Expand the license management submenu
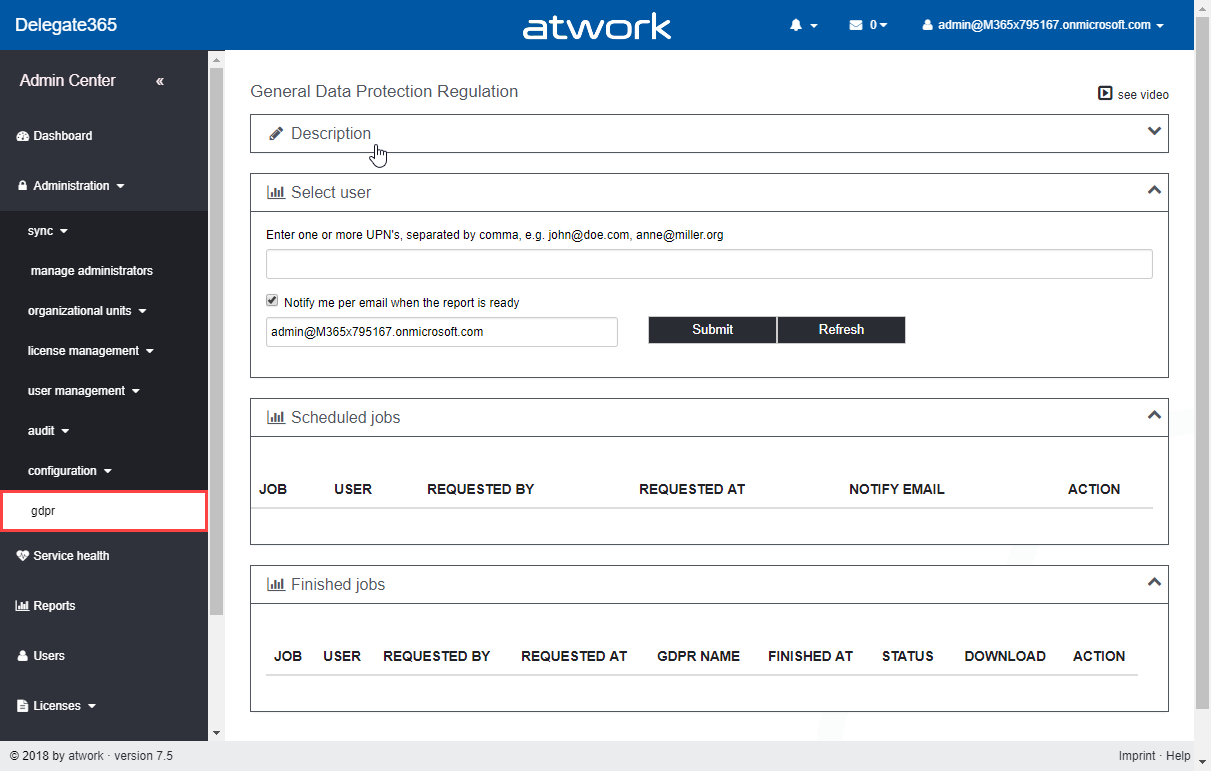 90,351
